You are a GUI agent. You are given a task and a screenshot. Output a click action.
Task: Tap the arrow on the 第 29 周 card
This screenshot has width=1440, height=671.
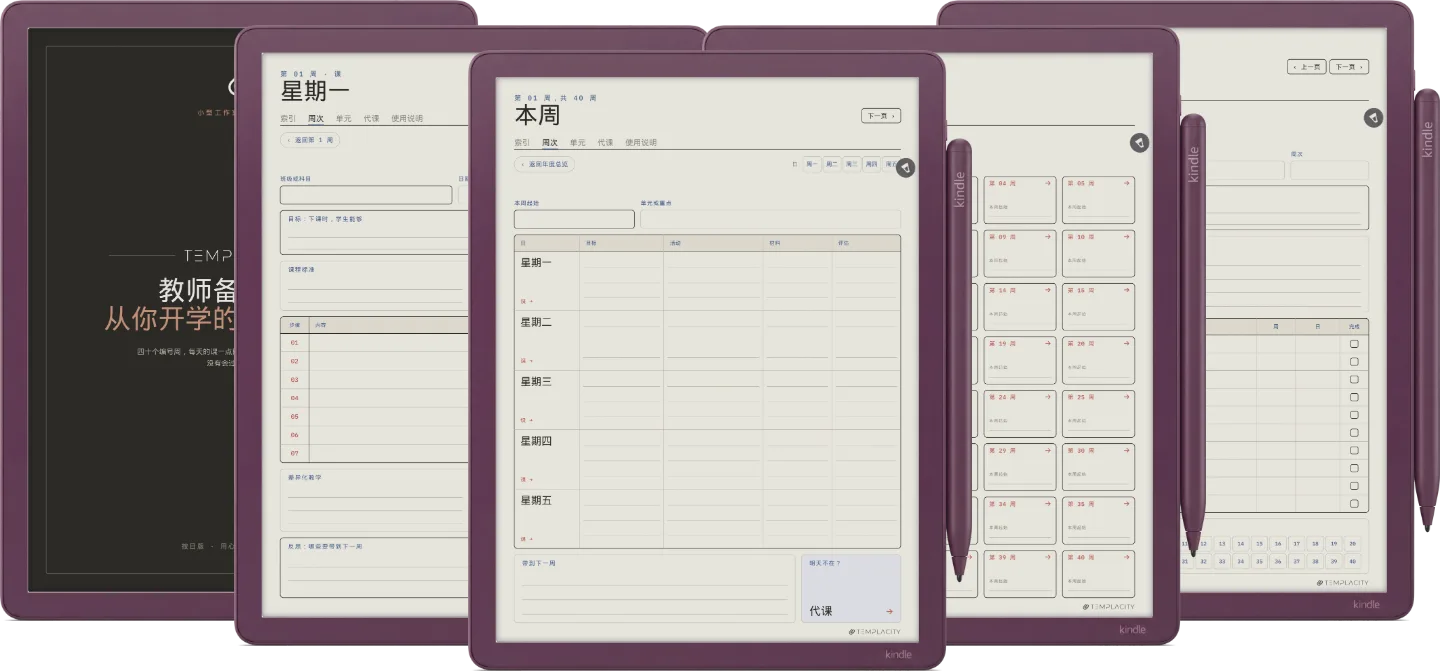(1048, 450)
